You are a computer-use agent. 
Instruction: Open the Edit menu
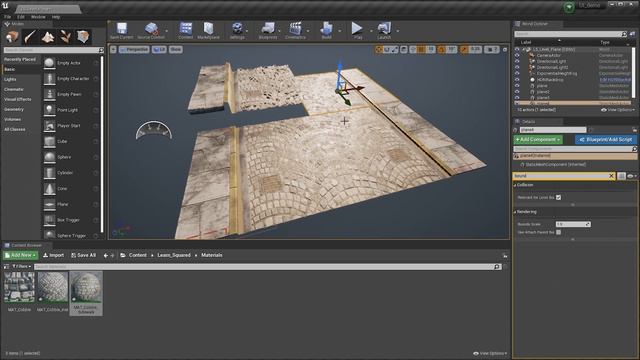click(21, 17)
